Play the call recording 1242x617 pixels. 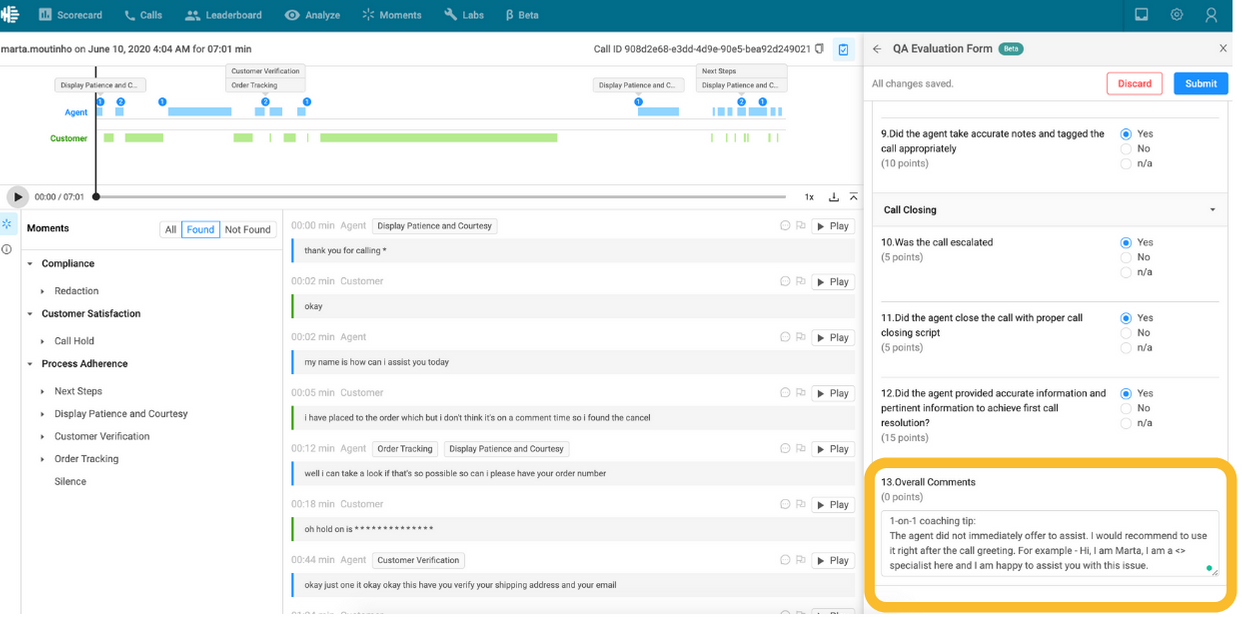(x=17, y=197)
